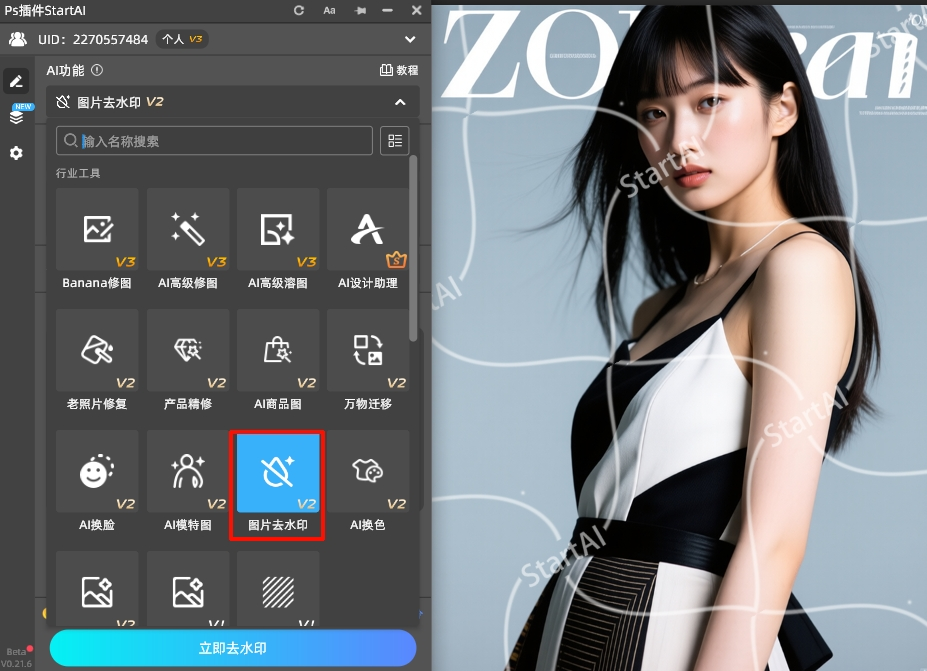
Task: Open the layers tab in sidebar
Action: pos(16,116)
